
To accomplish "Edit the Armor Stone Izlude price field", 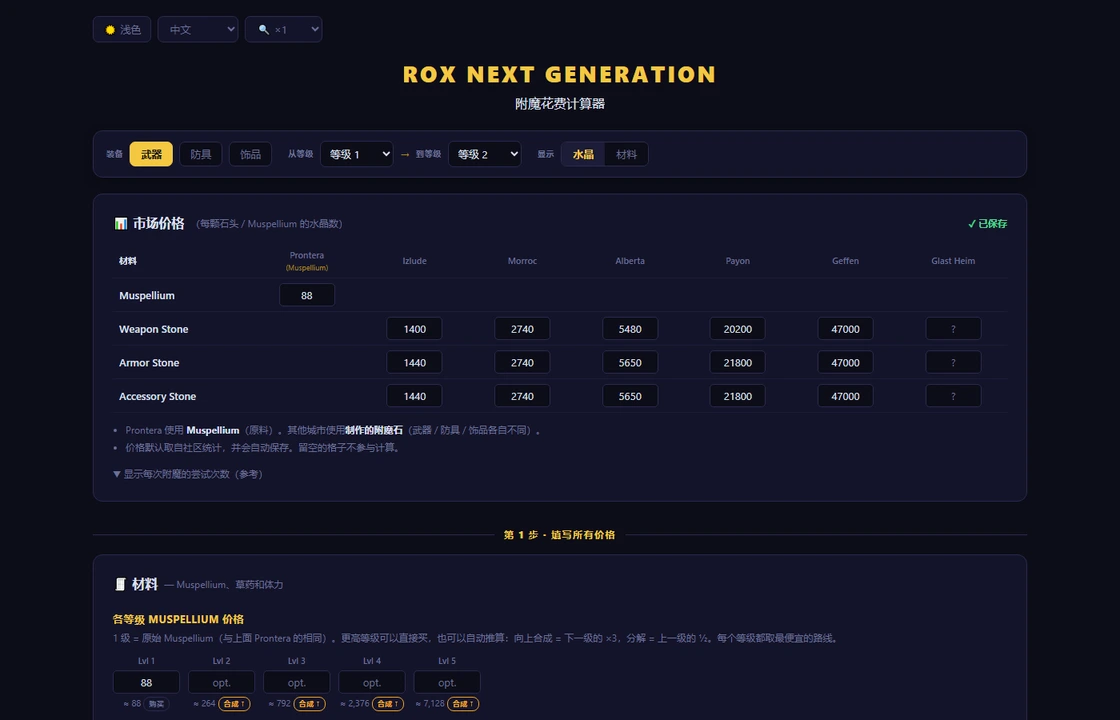I will (414, 362).
